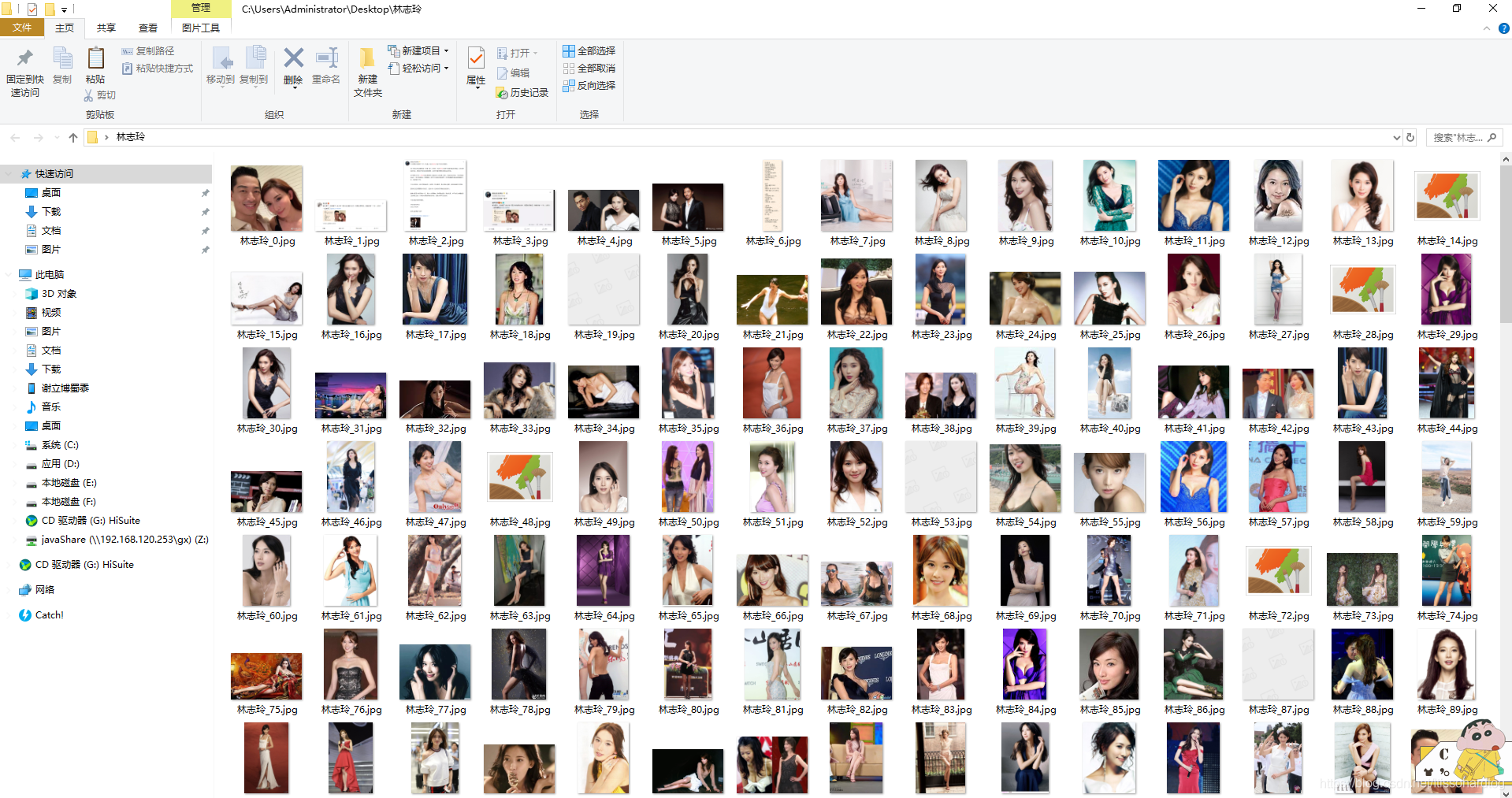
Task: Switch to the 查看 ribbon tab
Action: click(148, 28)
